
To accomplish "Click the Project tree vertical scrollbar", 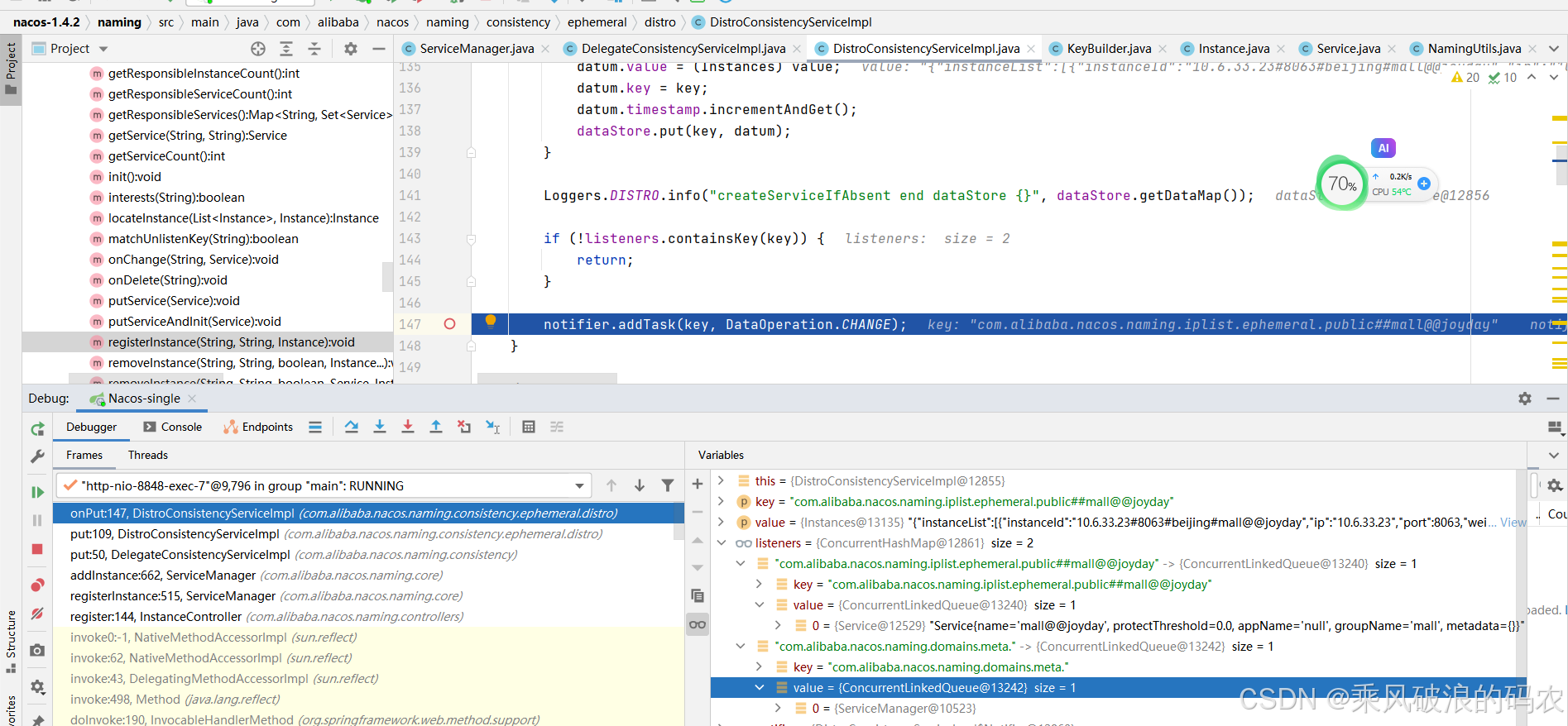I will pyautogui.click(x=386, y=276).
